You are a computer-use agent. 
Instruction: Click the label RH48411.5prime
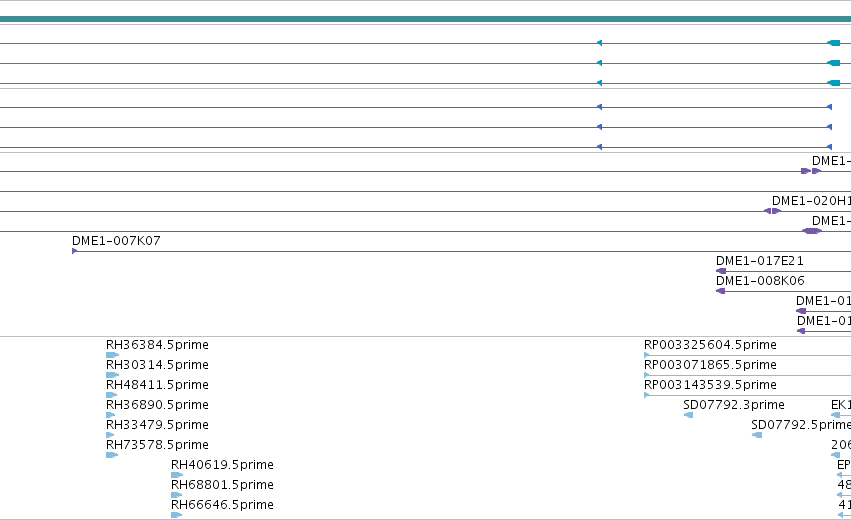pos(157,385)
